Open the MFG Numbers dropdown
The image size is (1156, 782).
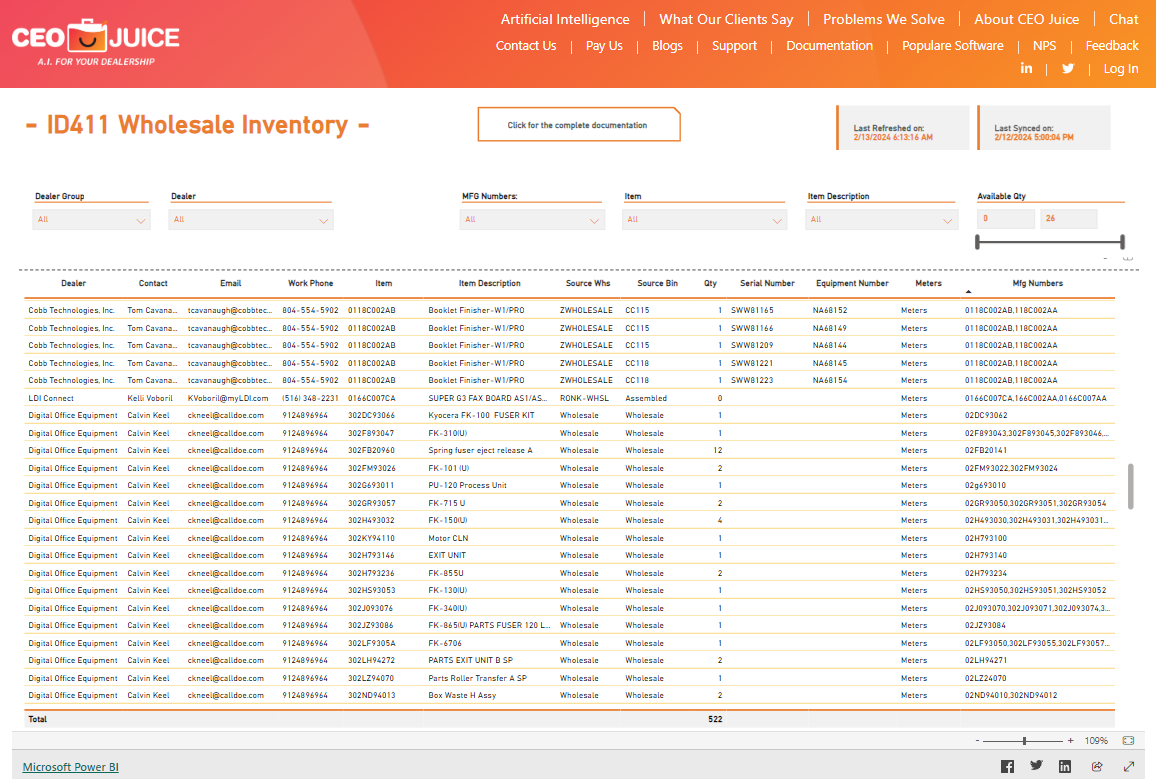pos(532,220)
